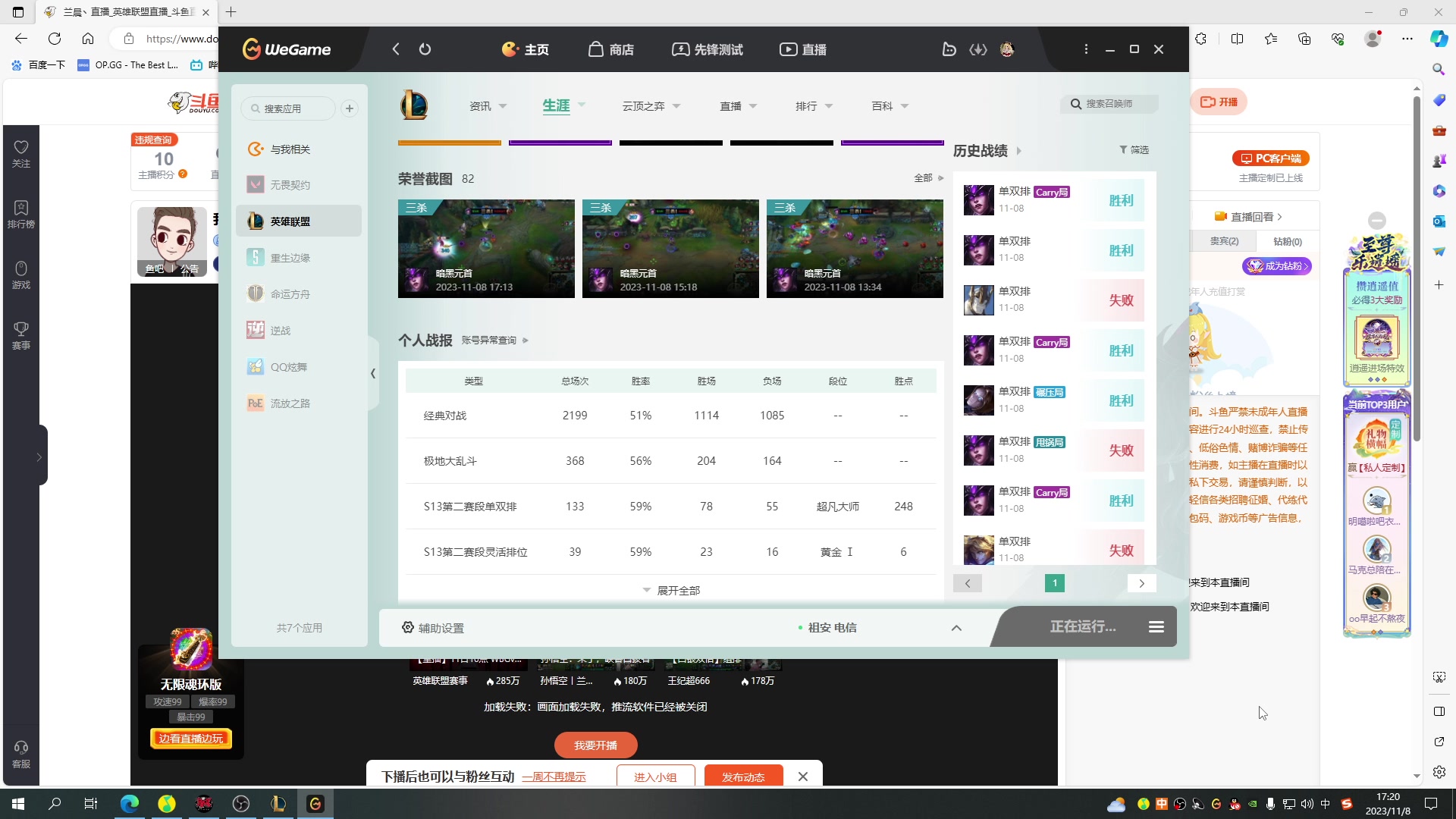Open 赛事 in Douyu left sidebar
This screenshot has width=1456, height=819.
point(21,336)
